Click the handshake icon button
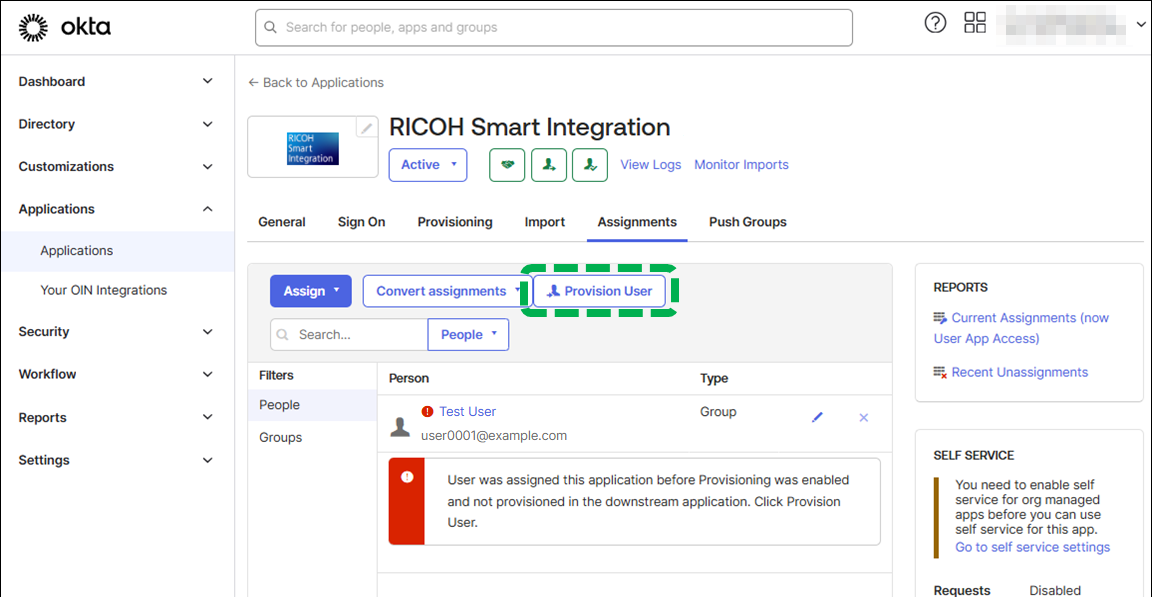Image resolution: width=1152 pixels, height=597 pixels. tap(507, 165)
